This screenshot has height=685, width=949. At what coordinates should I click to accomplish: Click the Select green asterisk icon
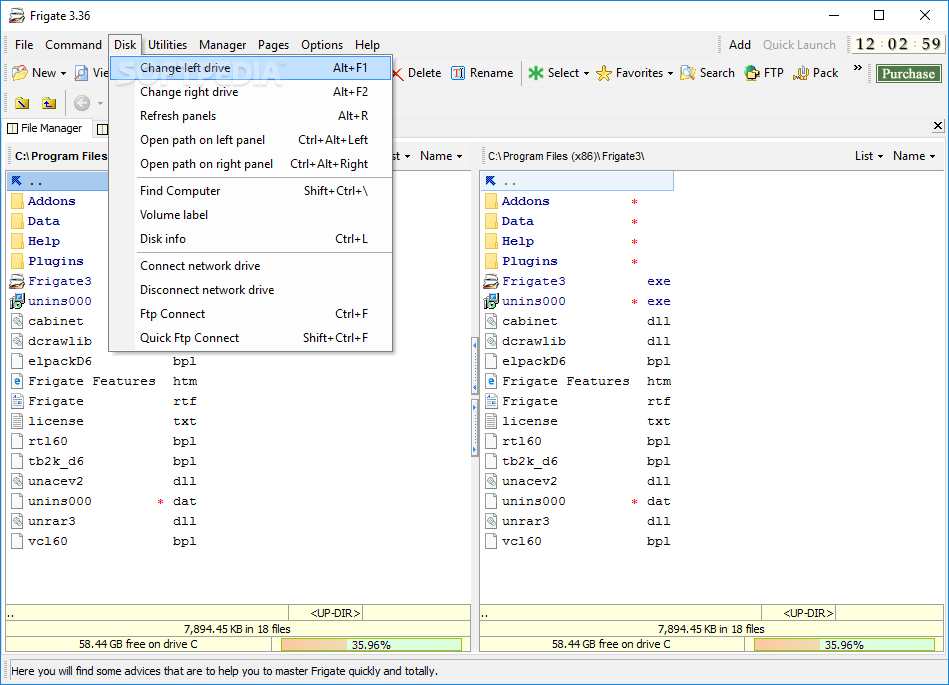[x=536, y=73]
